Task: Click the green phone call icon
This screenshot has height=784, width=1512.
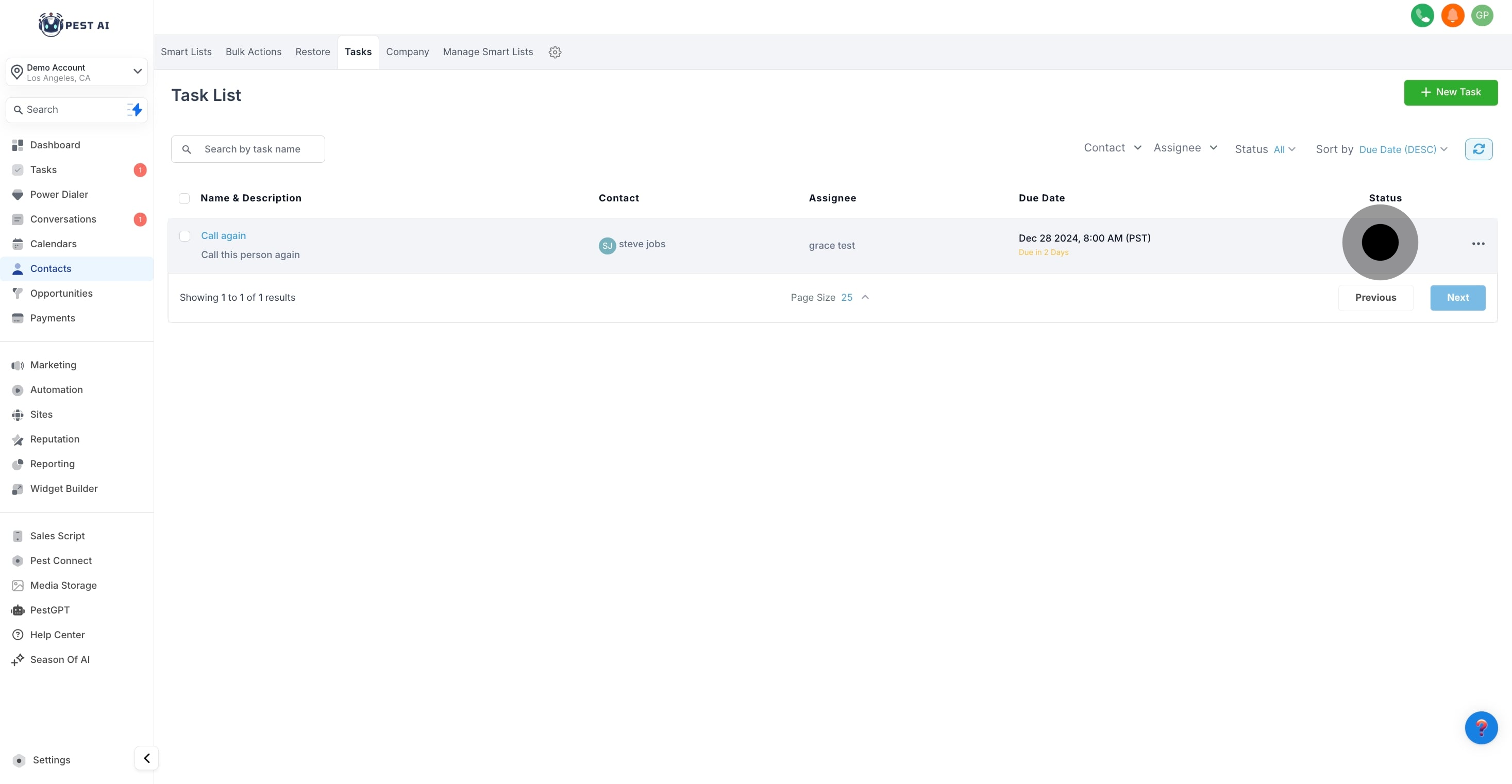Action: coord(1422,15)
